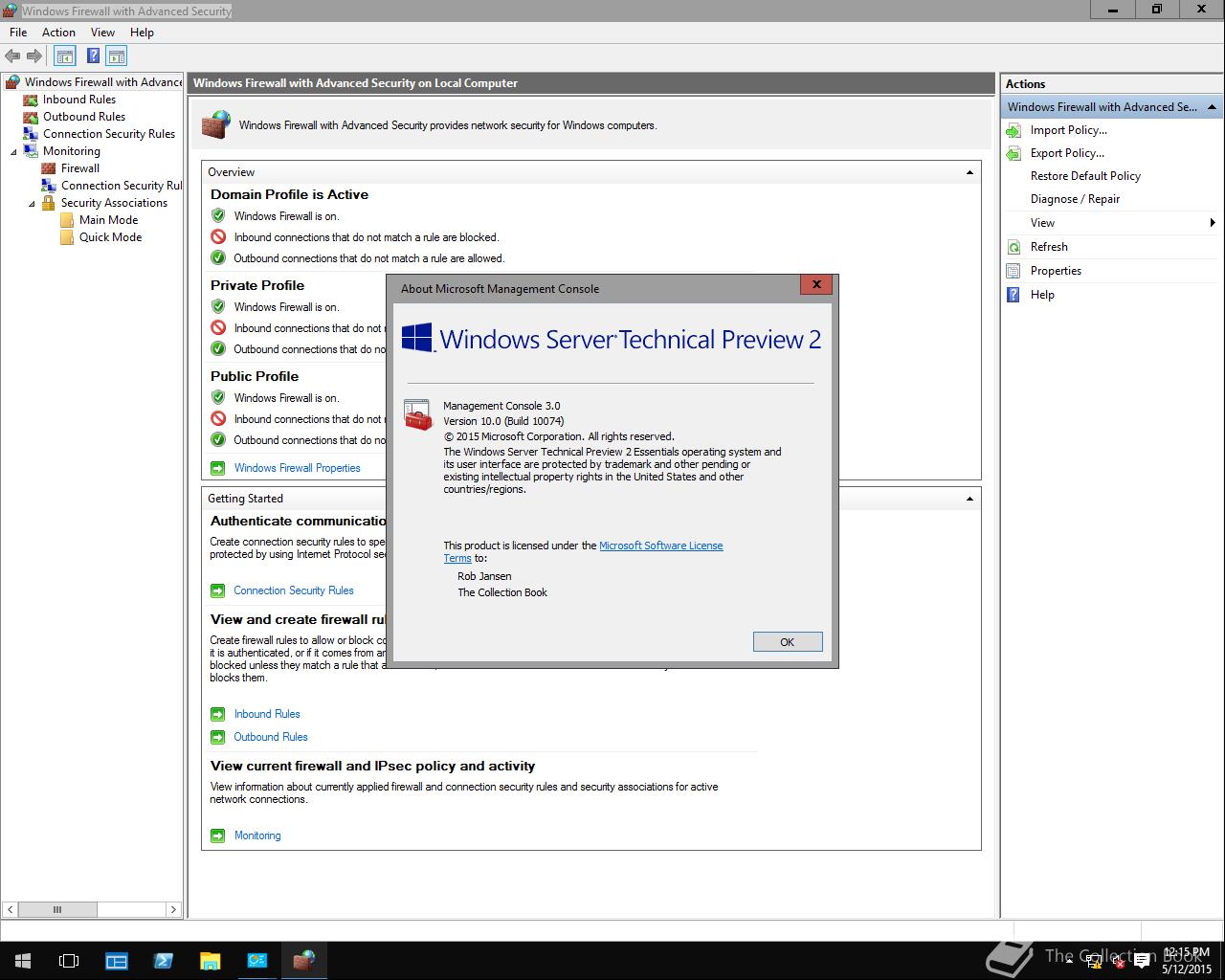Click the Export Policy green arrow icon
Viewport: 1225px width, 980px height.
(x=1013, y=153)
